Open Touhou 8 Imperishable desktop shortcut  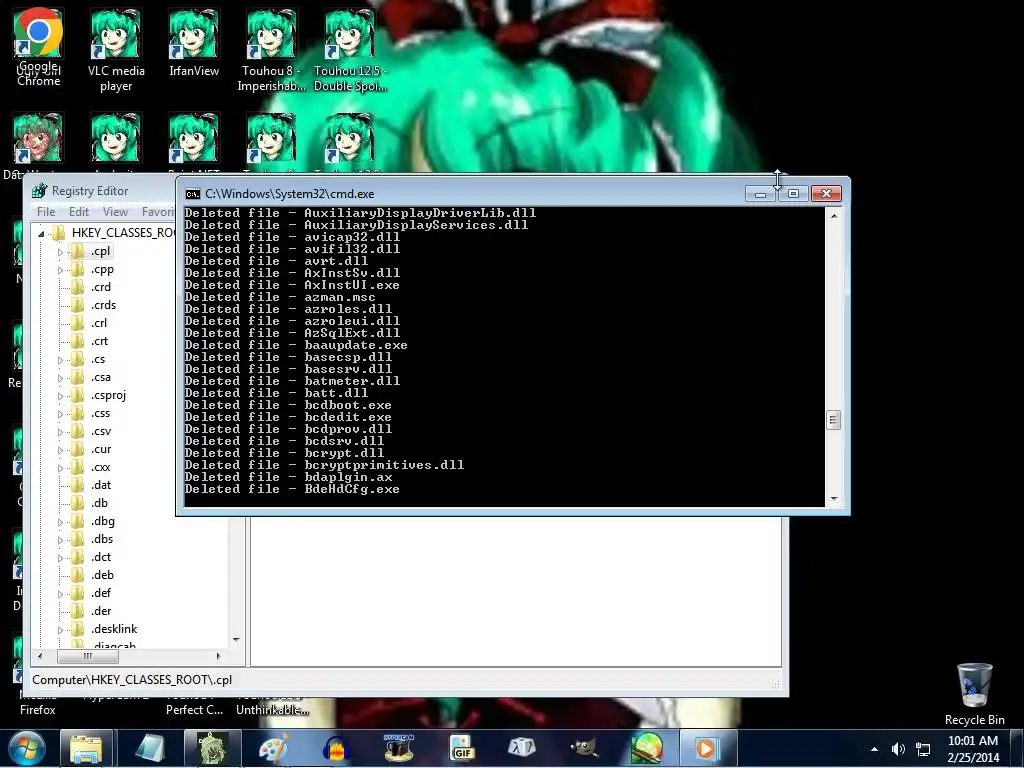pos(271,51)
